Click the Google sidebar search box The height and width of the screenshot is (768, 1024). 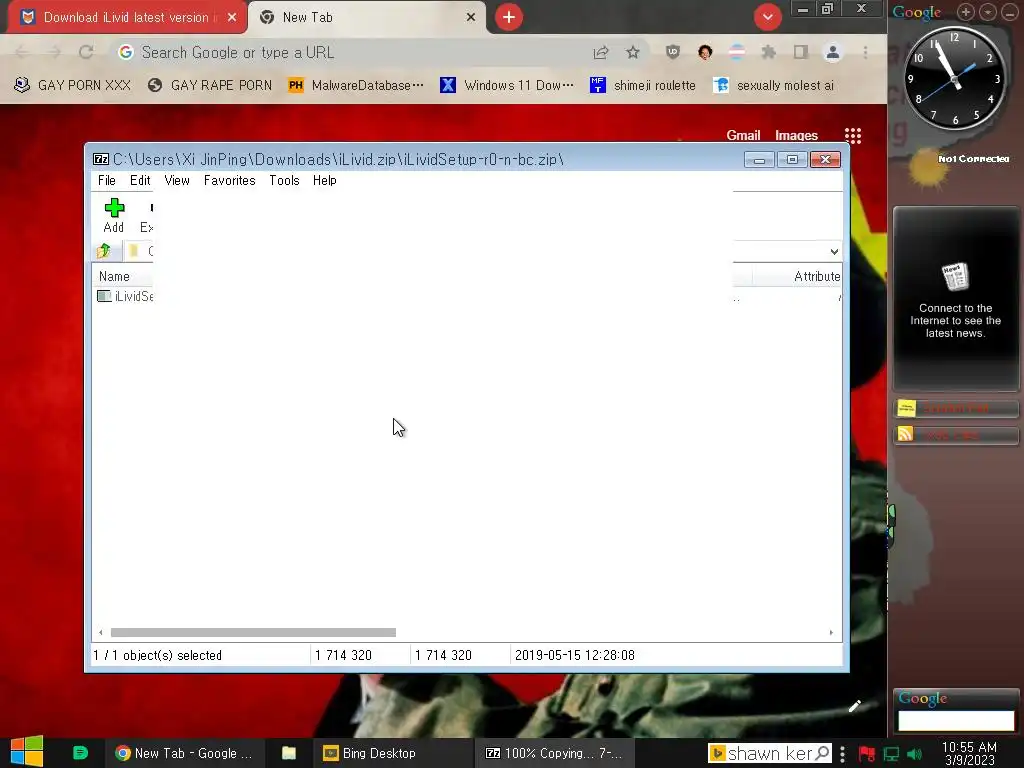[955, 721]
